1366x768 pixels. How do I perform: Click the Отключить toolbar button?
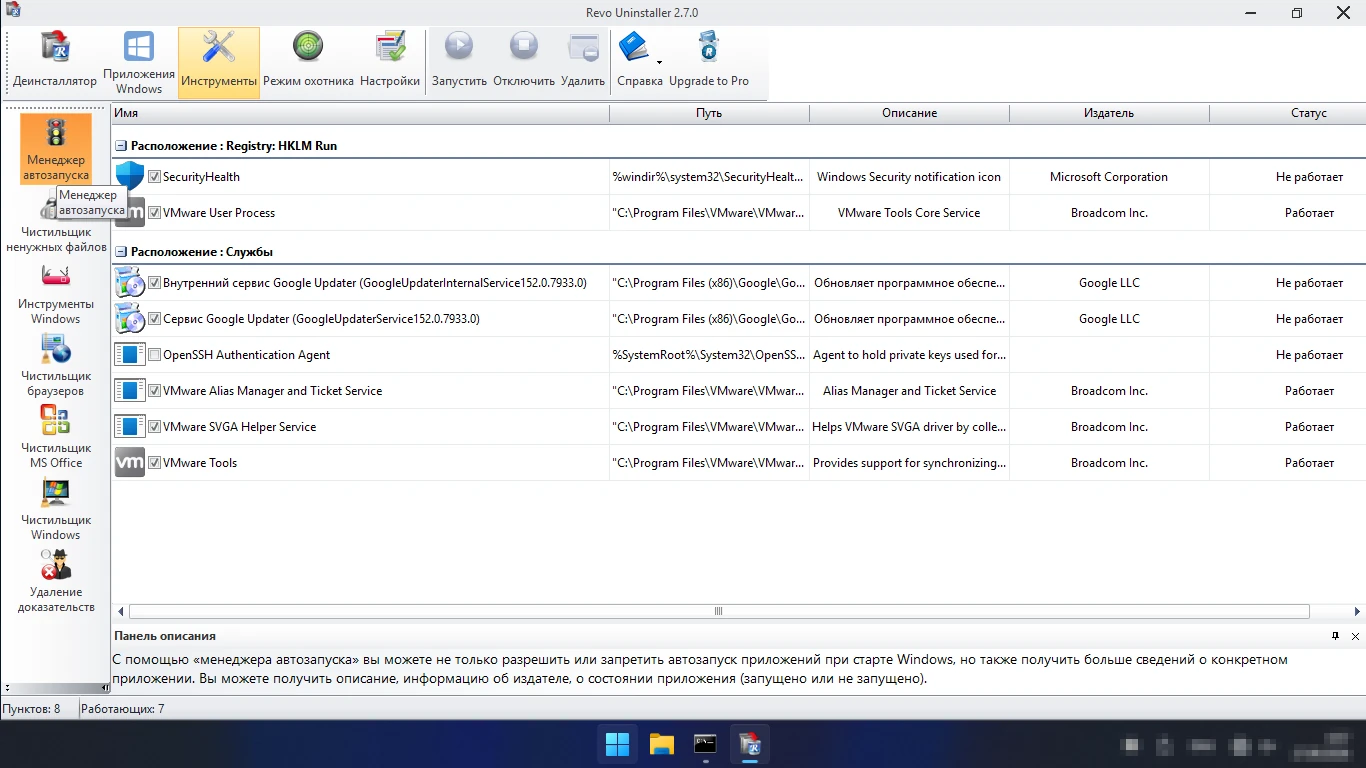(524, 62)
